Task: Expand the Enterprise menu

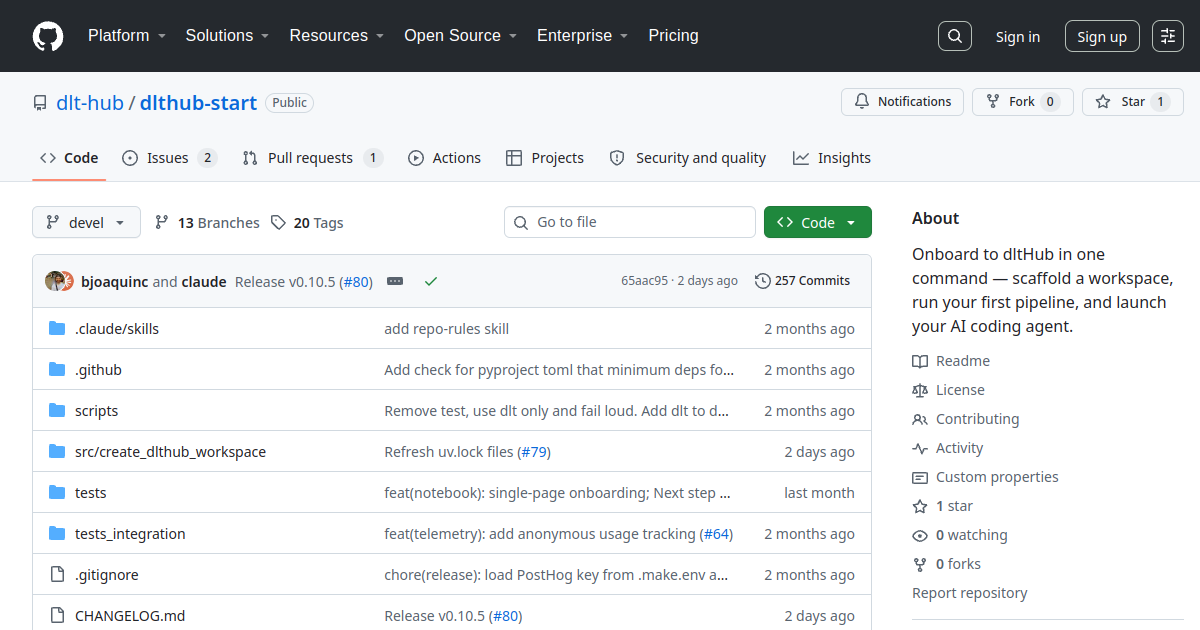Action: (x=583, y=36)
